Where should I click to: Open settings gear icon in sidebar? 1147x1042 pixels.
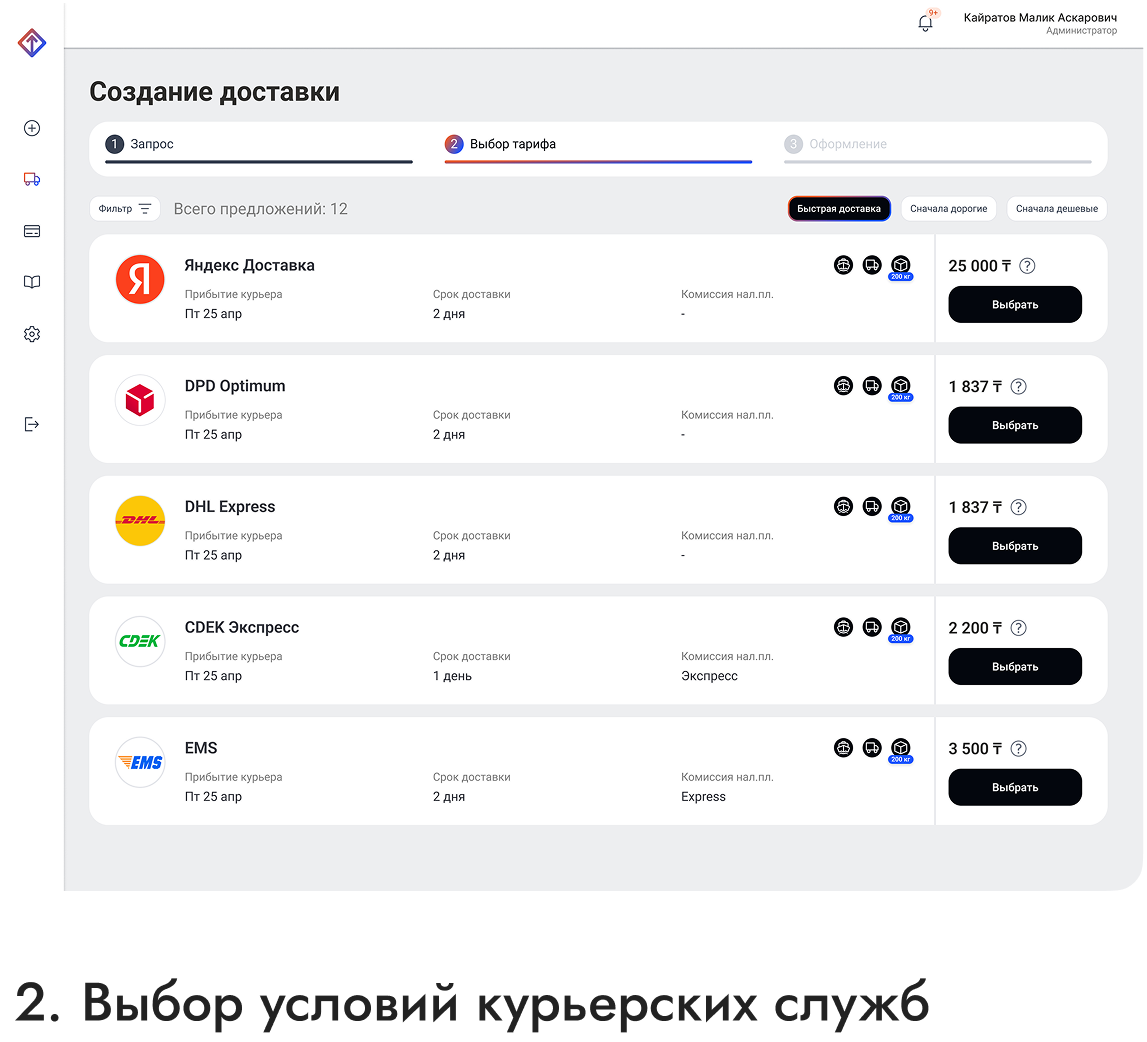pyautogui.click(x=32, y=334)
